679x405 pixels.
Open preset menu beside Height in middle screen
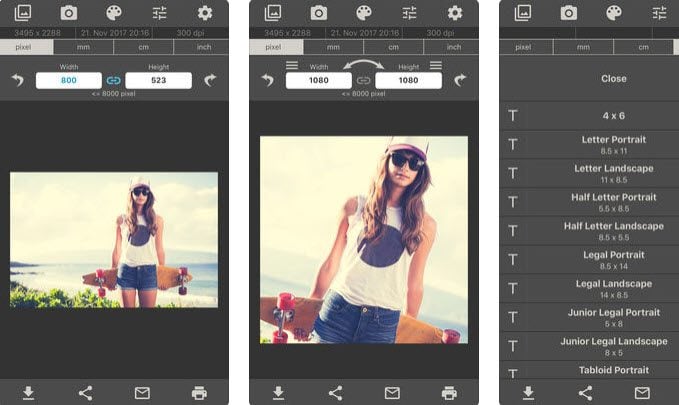(436, 65)
